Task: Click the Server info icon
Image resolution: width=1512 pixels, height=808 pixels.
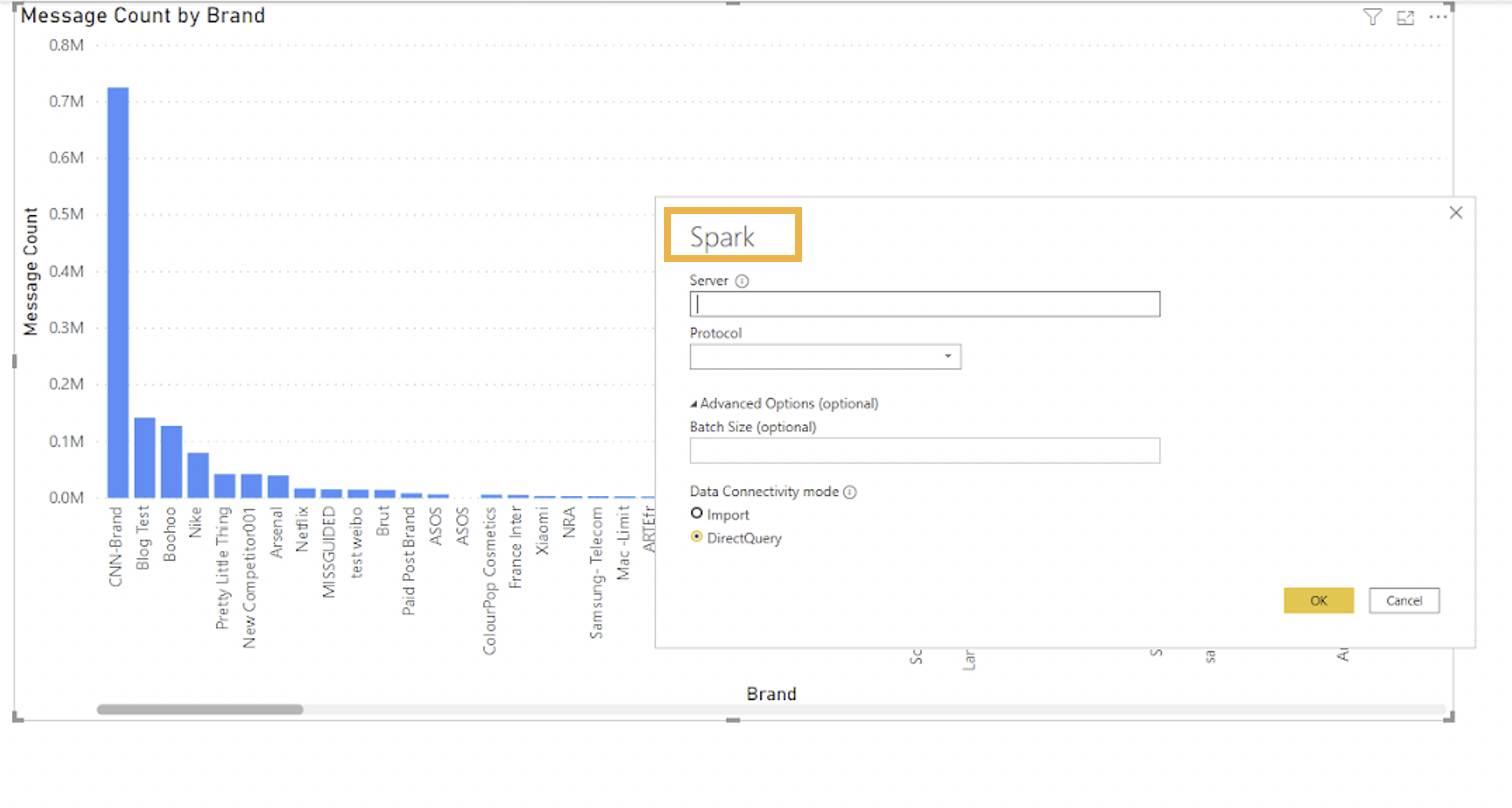Action: 741,282
